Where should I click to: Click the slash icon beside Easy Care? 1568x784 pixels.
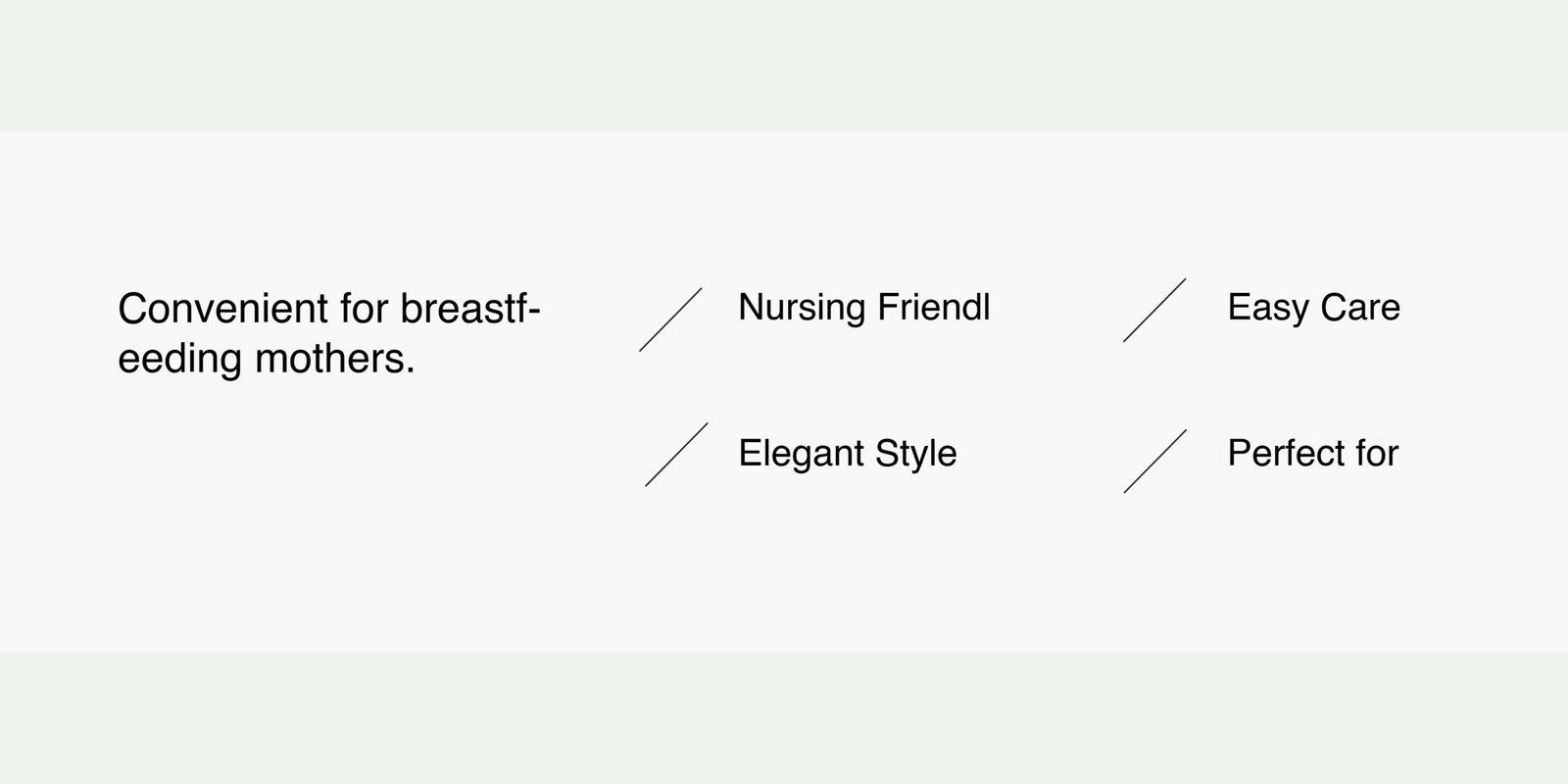pos(1154,310)
